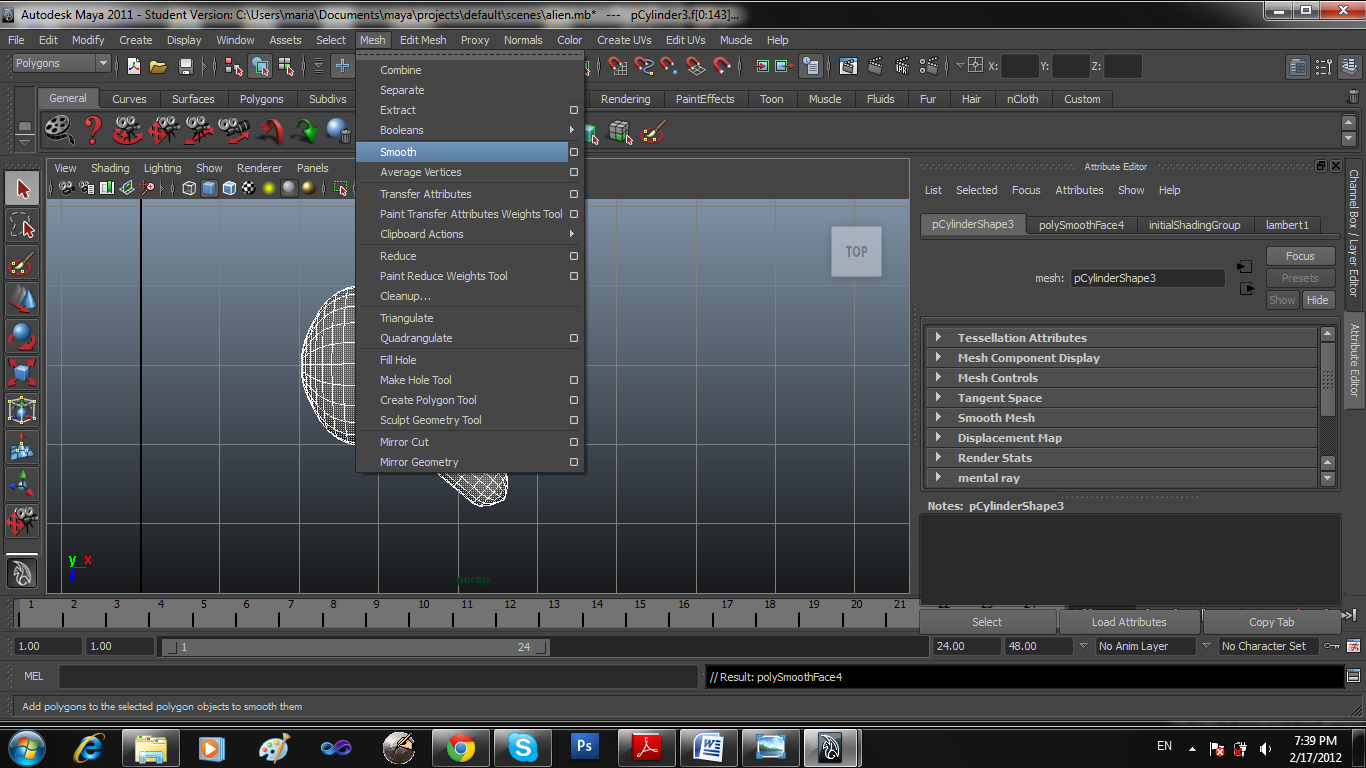Open Google Chrome from the taskbar
Screen dimensions: 1366x768
tap(460, 747)
